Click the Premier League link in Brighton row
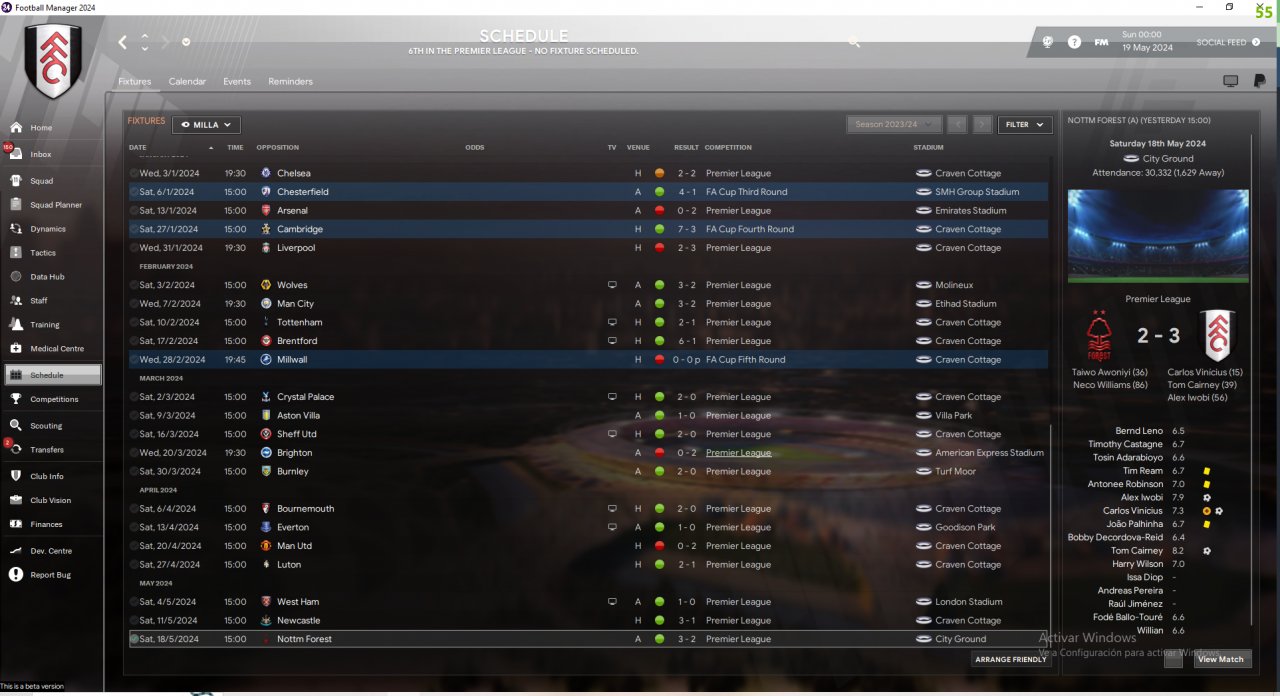 click(738, 453)
